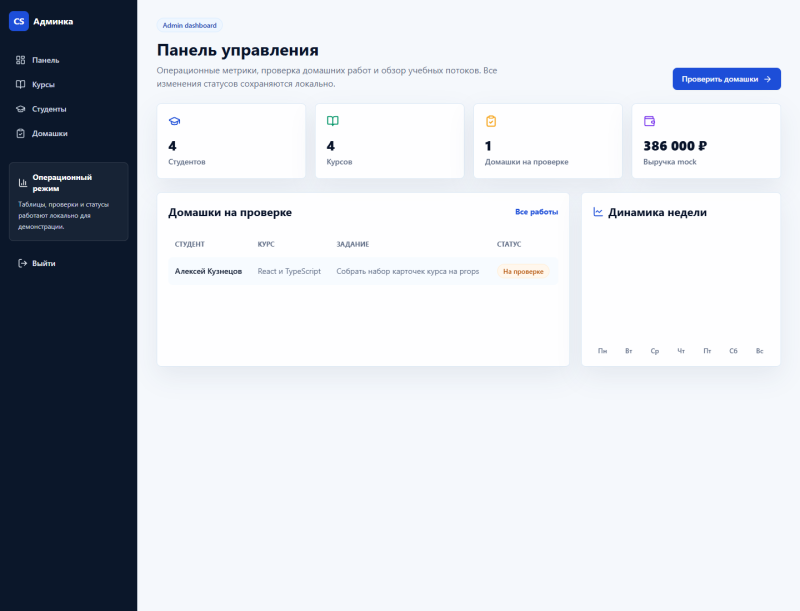This screenshot has height=611, width=800.
Task: Click the Домашки на проверке card label
Action: tap(527, 162)
